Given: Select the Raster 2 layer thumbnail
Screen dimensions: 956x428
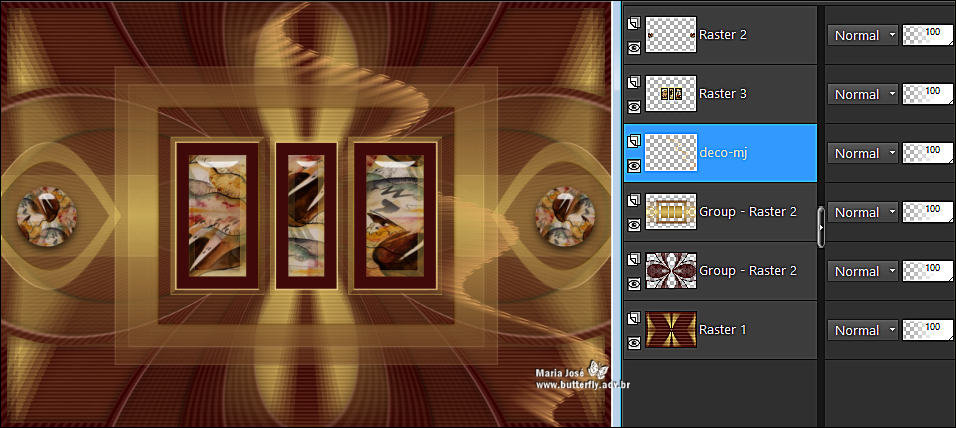Looking at the screenshot, I should (x=671, y=35).
